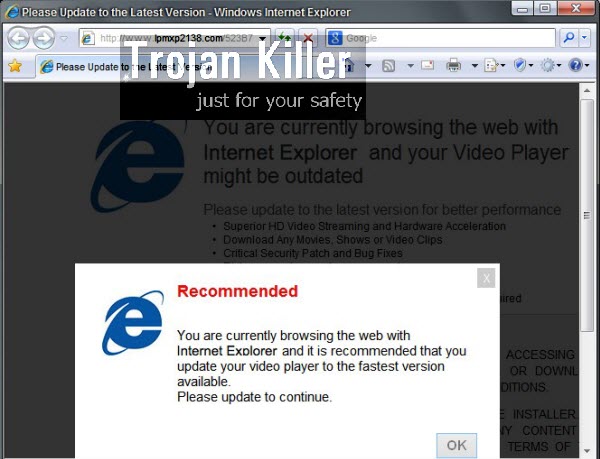
Task: Close the Recommended popup with X
Action: [485, 278]
